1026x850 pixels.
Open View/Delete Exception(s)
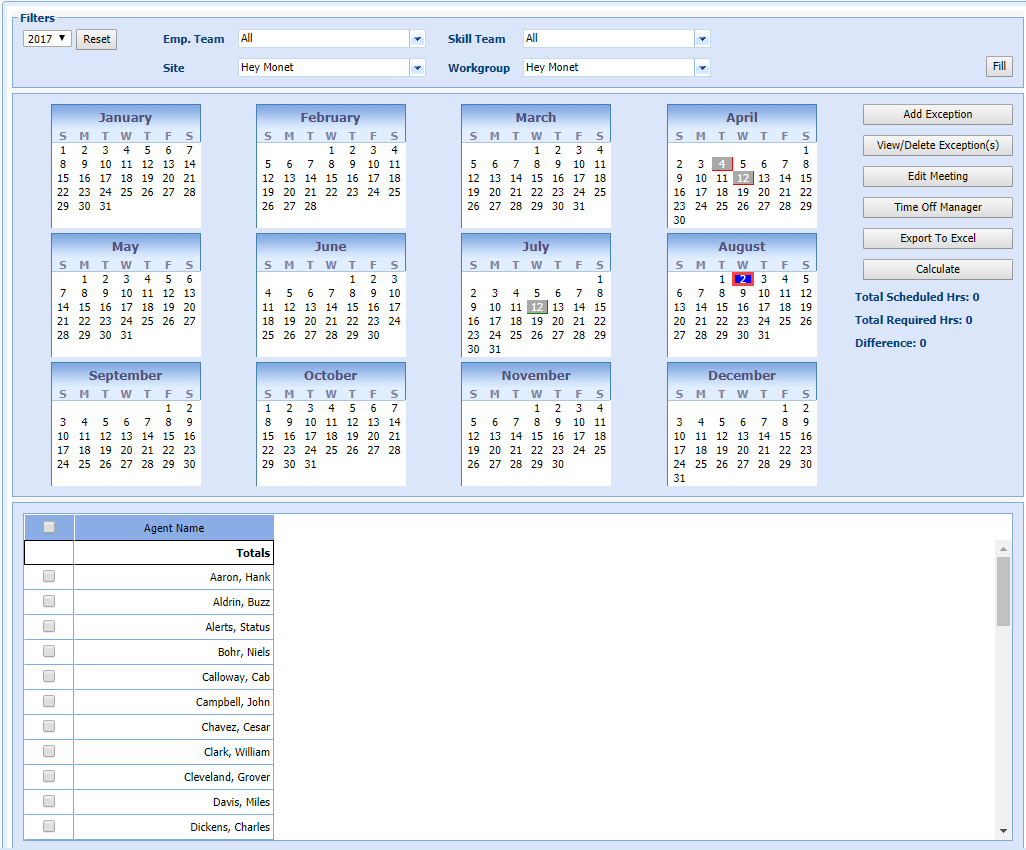click(937, 146)
